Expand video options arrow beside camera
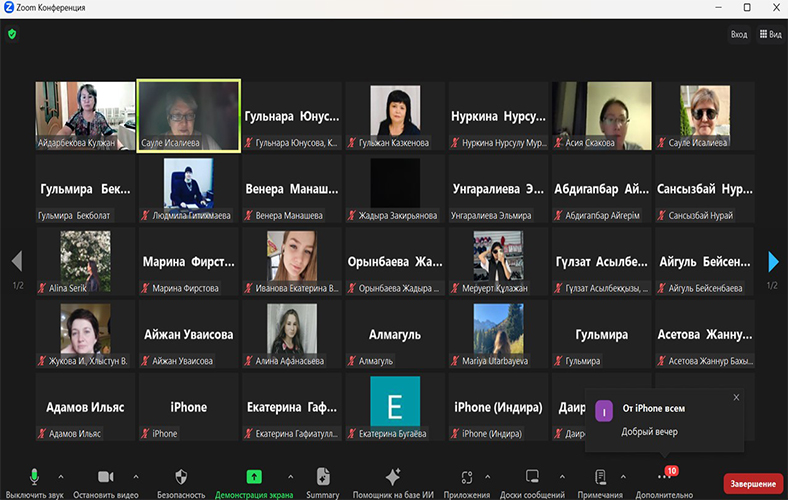Image resolution: width=788 pixels, height=500 pixels. click(x=136, y=476)
